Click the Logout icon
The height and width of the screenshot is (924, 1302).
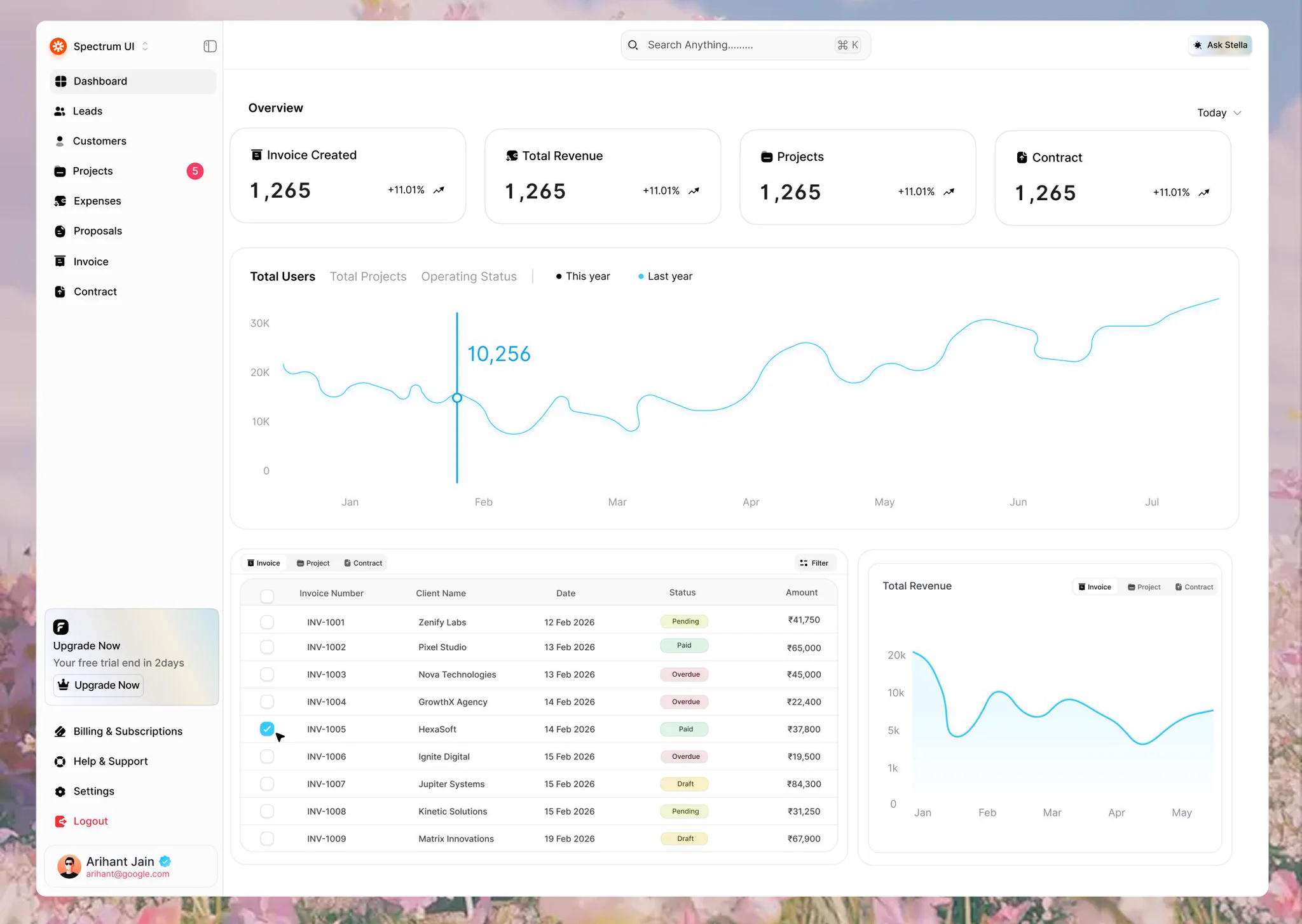click(x=60, y=821)
